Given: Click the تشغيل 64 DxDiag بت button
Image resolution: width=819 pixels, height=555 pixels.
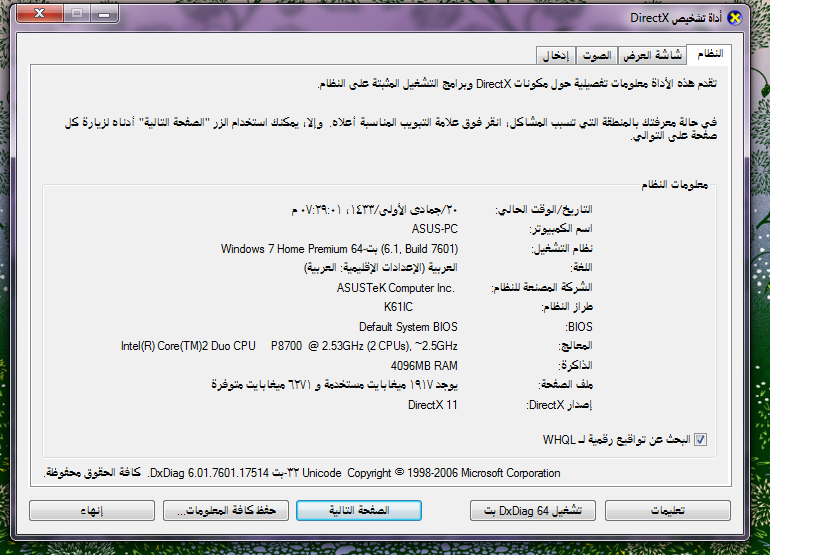Looking at the screenshot, I should (x=533, y=511).
